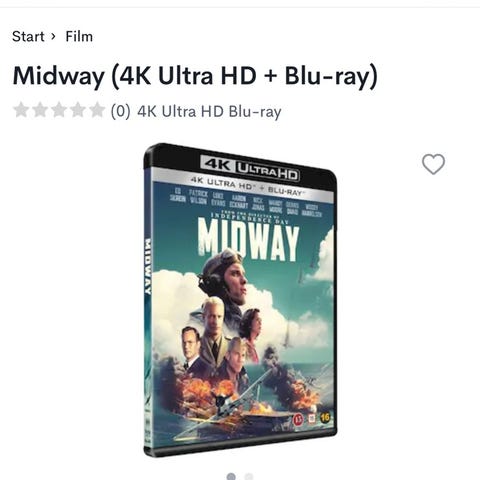Give five stars using the last star
Viewport: 480px width, 480px height.
[97, 110]
